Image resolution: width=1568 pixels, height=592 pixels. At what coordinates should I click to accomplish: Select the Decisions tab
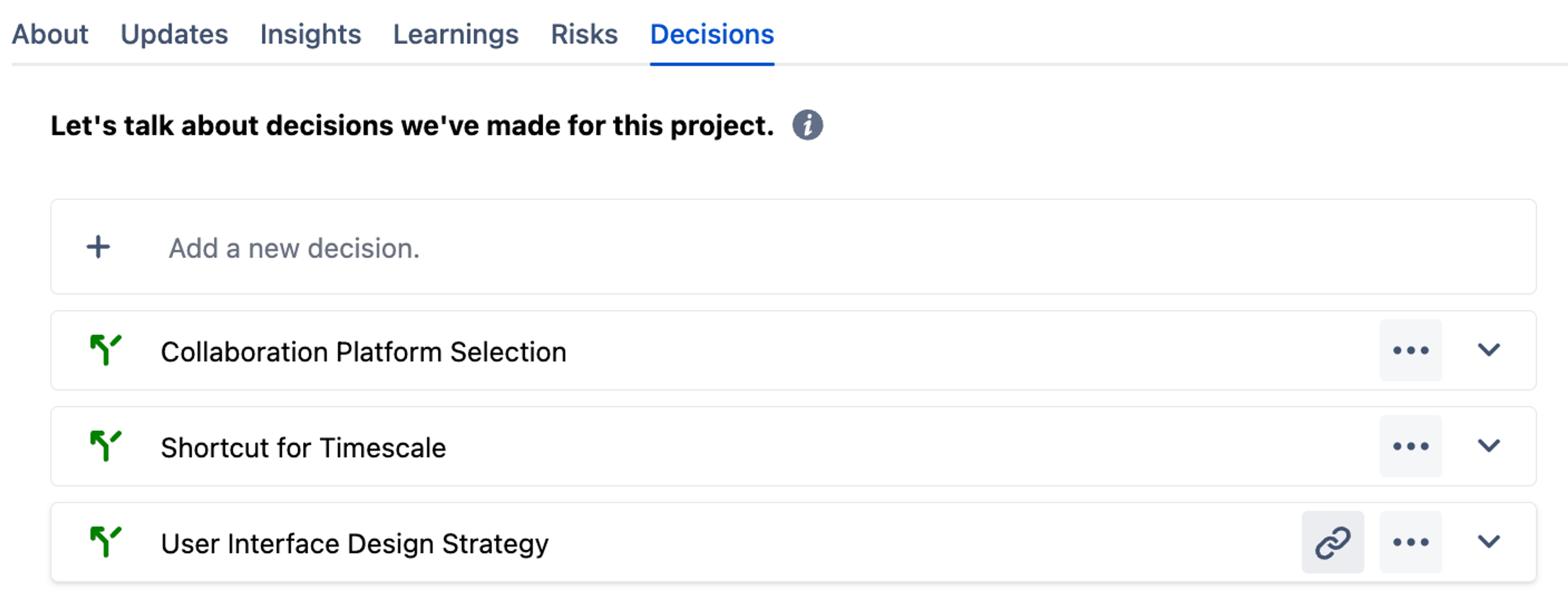point(712,34)
